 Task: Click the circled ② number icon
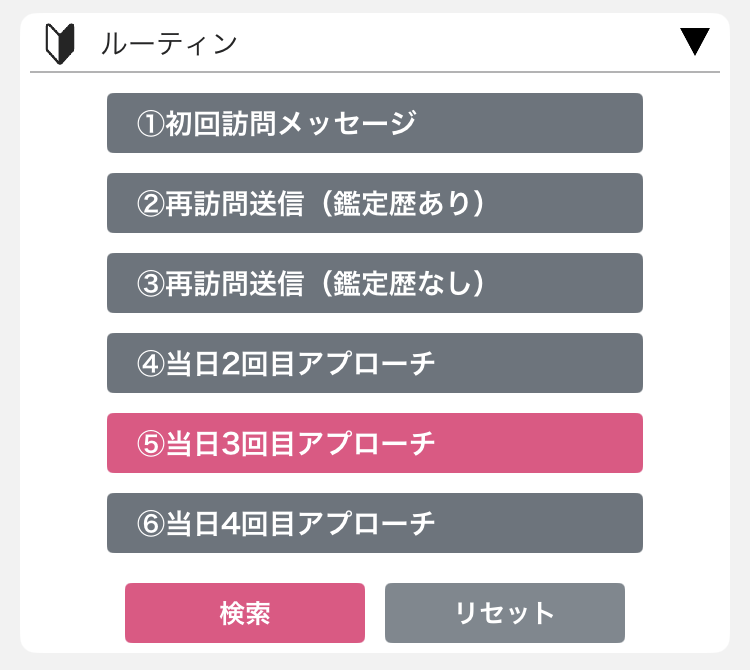click(x=151, y=203)
